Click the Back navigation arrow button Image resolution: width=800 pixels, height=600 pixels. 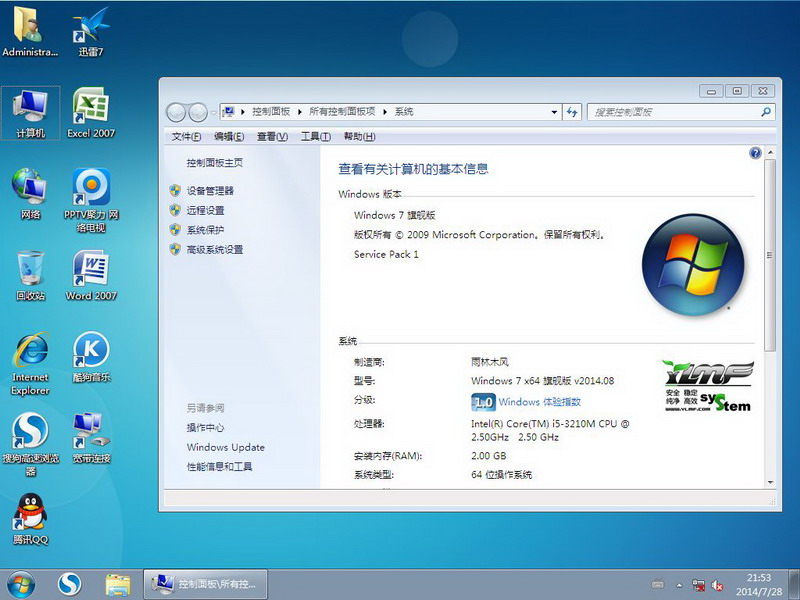tap(176, 112)
